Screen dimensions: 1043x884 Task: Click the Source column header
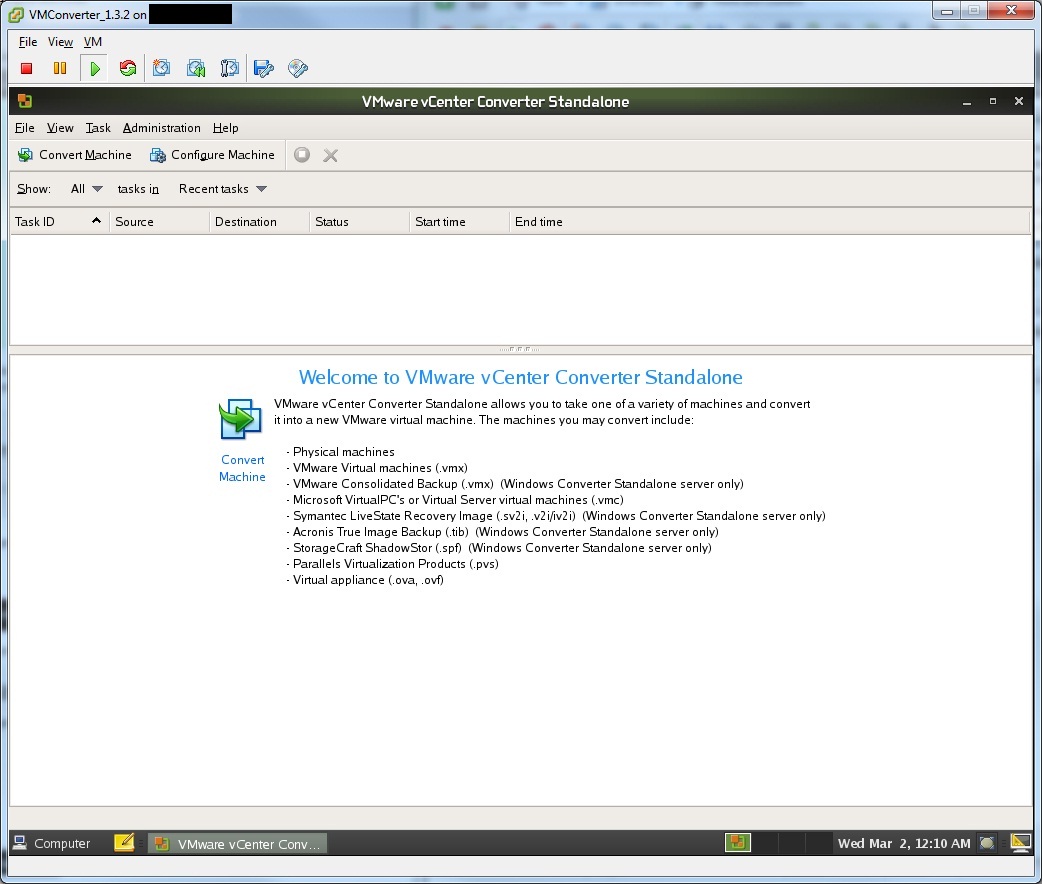(159, 221)
